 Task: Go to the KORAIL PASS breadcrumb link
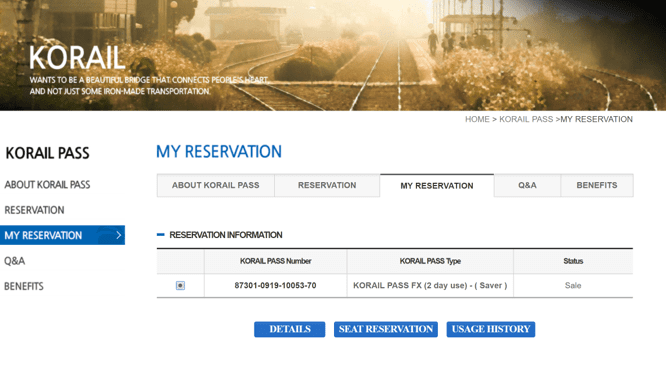[x=526, y=119]
